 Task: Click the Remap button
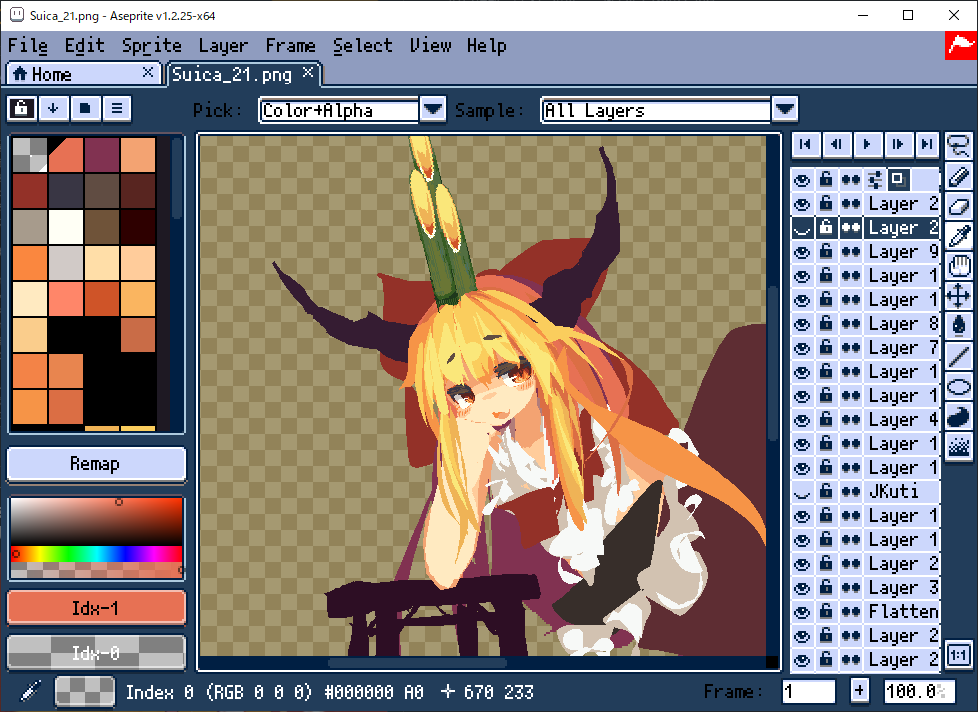[96, 464]
